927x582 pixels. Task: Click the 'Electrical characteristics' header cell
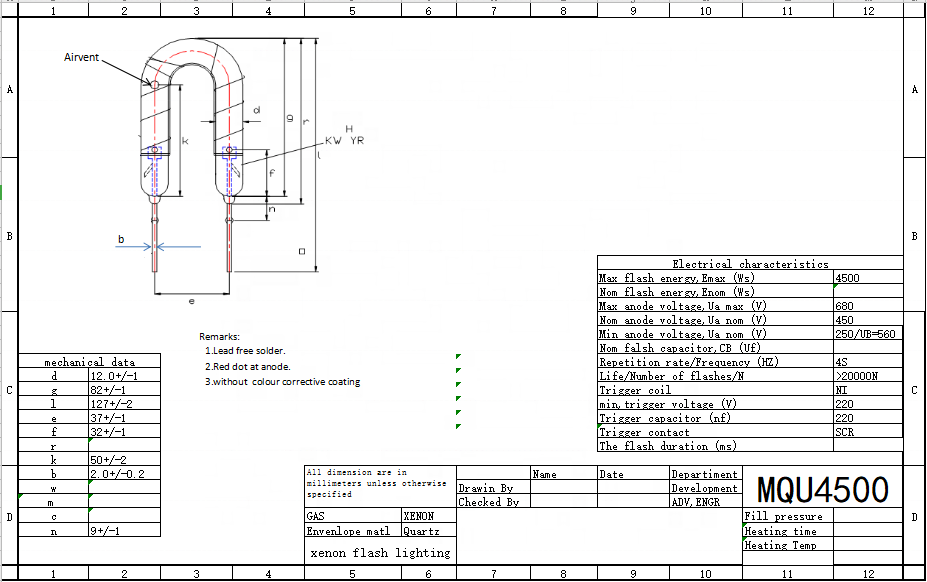pyautogui.click(x=750, y=263)
